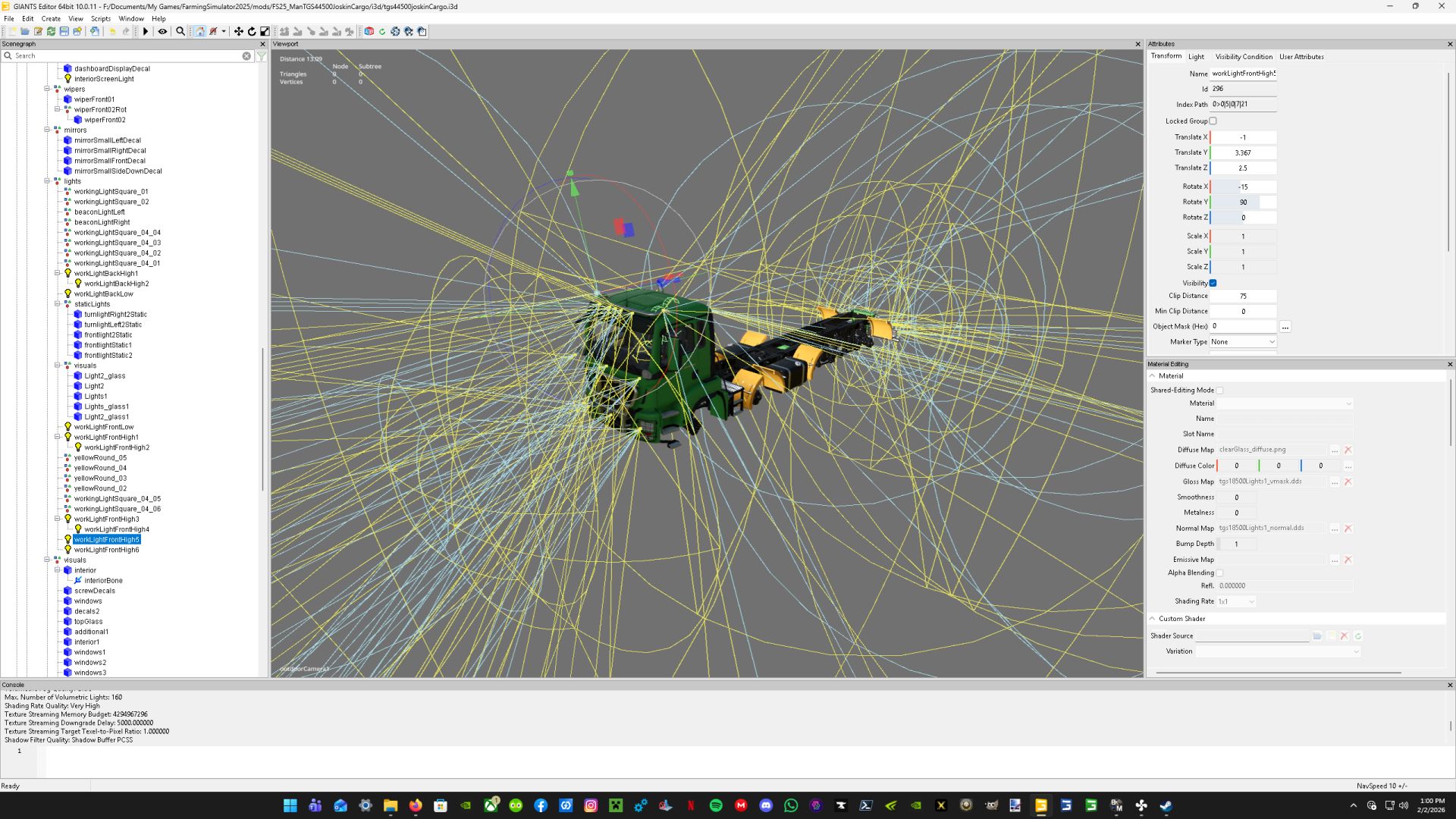Open the Marker Type dropdown
The height and width of the screenshot is (819, 1456).
[x=1243, y=342]
